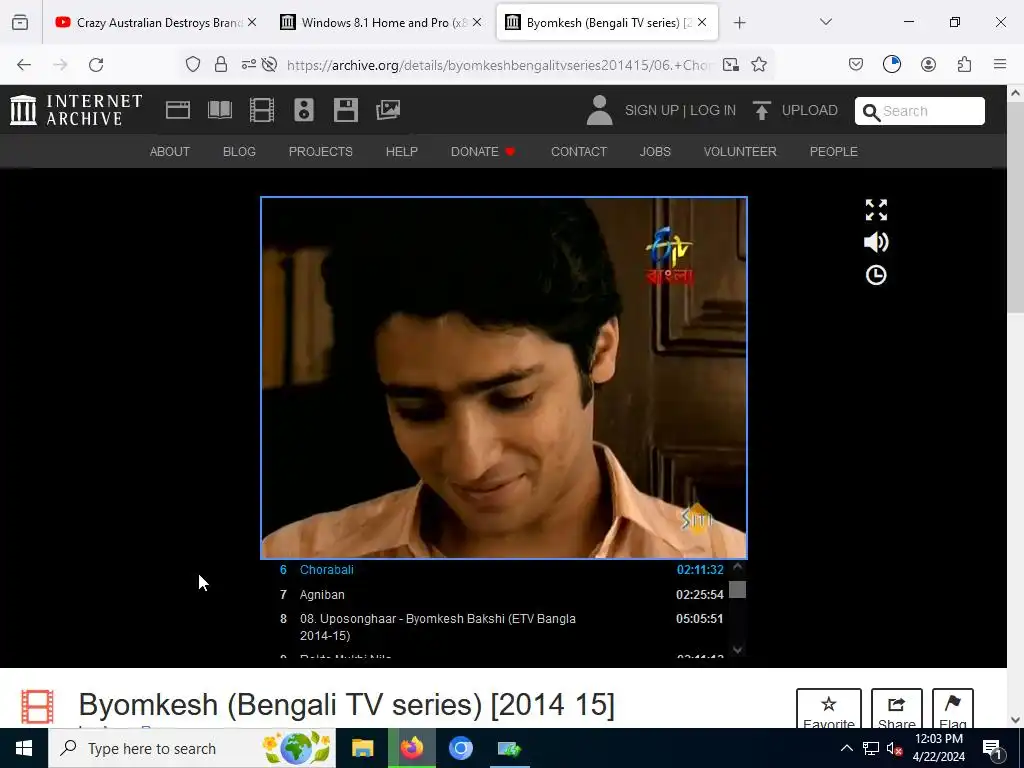Open the PEOPLE menu item
The width and height of the screenshot is (1024, 768).
[833, 152]
